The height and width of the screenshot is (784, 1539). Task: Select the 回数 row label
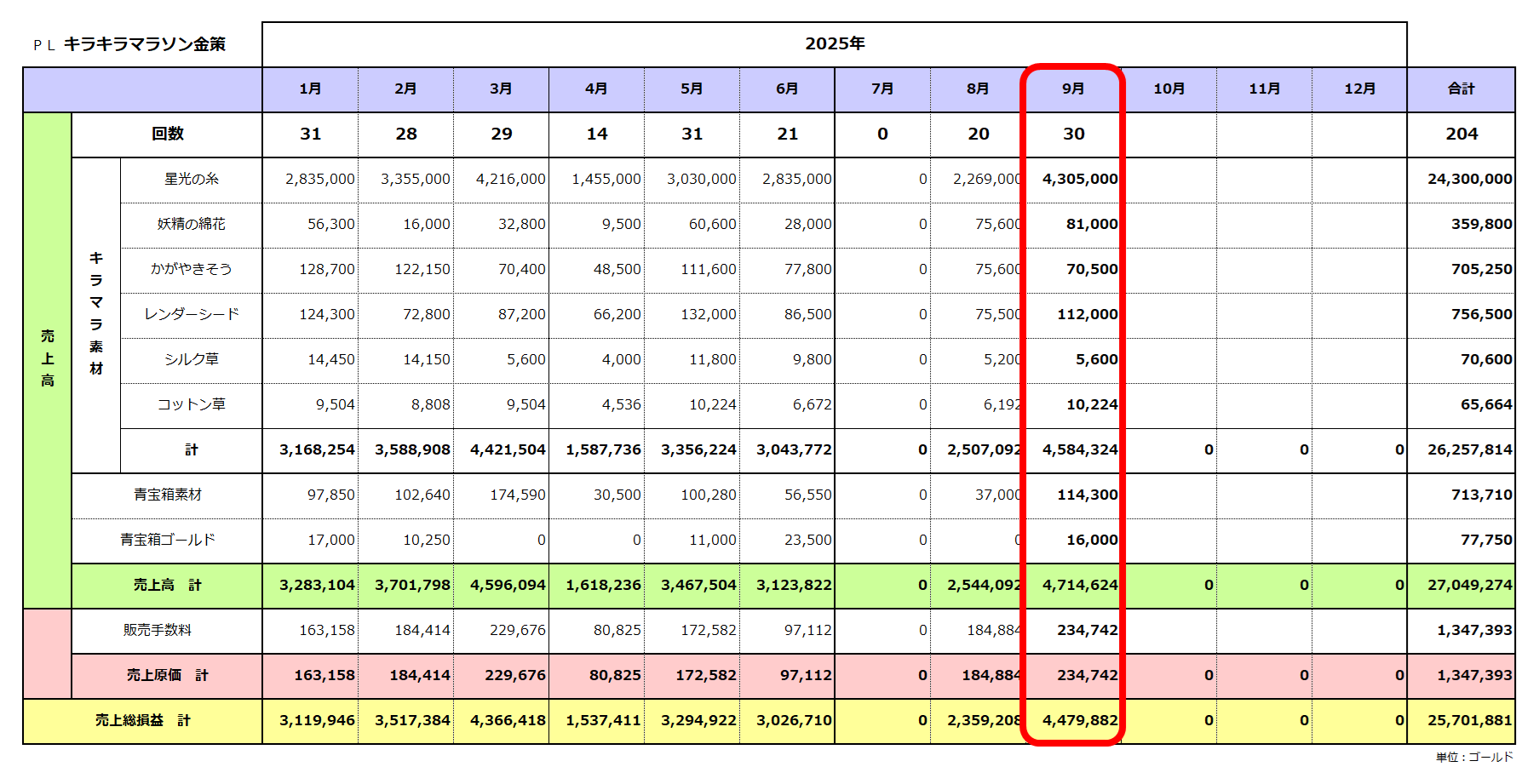tap(167, 134)
